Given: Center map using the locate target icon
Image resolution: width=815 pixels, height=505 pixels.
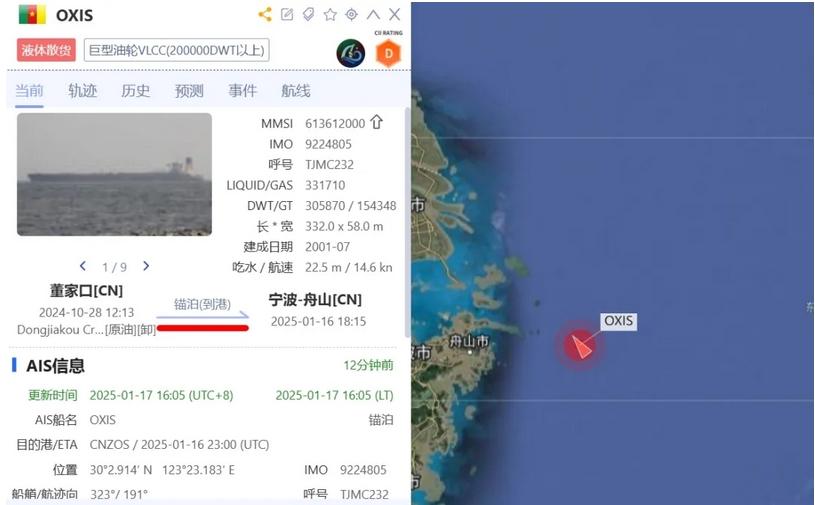Looking at the screenshot, I should 352,14.
